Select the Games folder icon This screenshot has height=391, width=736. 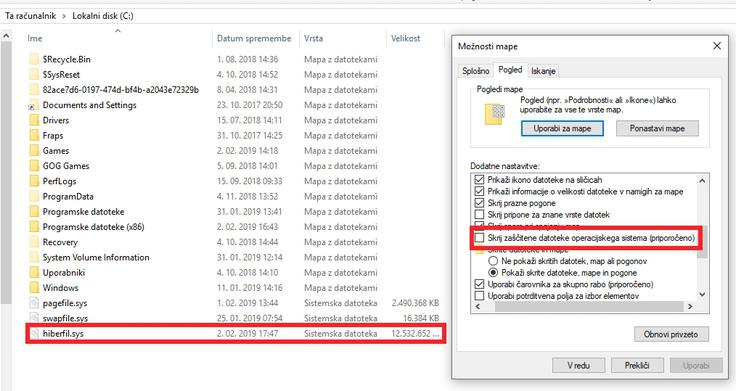pos(34,151)
